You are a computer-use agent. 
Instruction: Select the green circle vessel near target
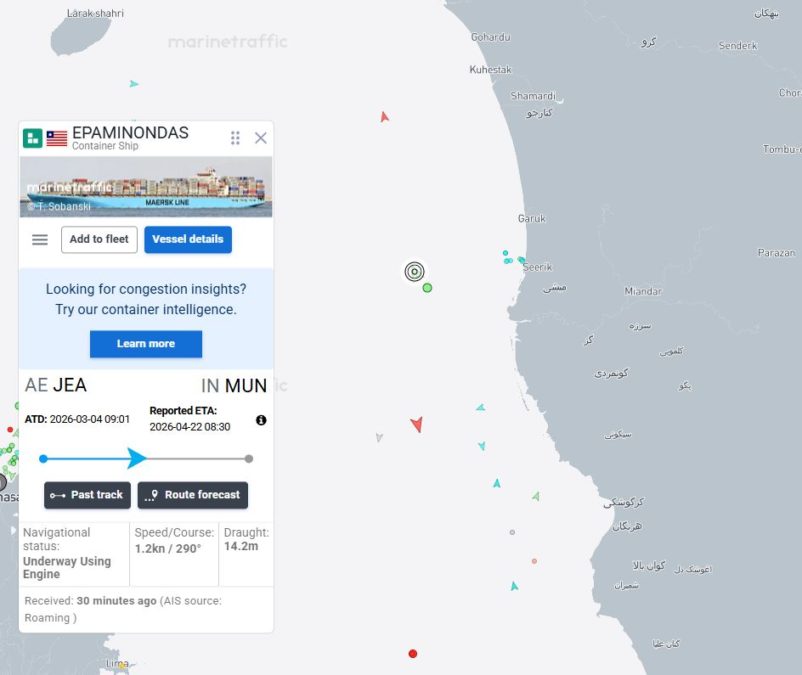427,288
